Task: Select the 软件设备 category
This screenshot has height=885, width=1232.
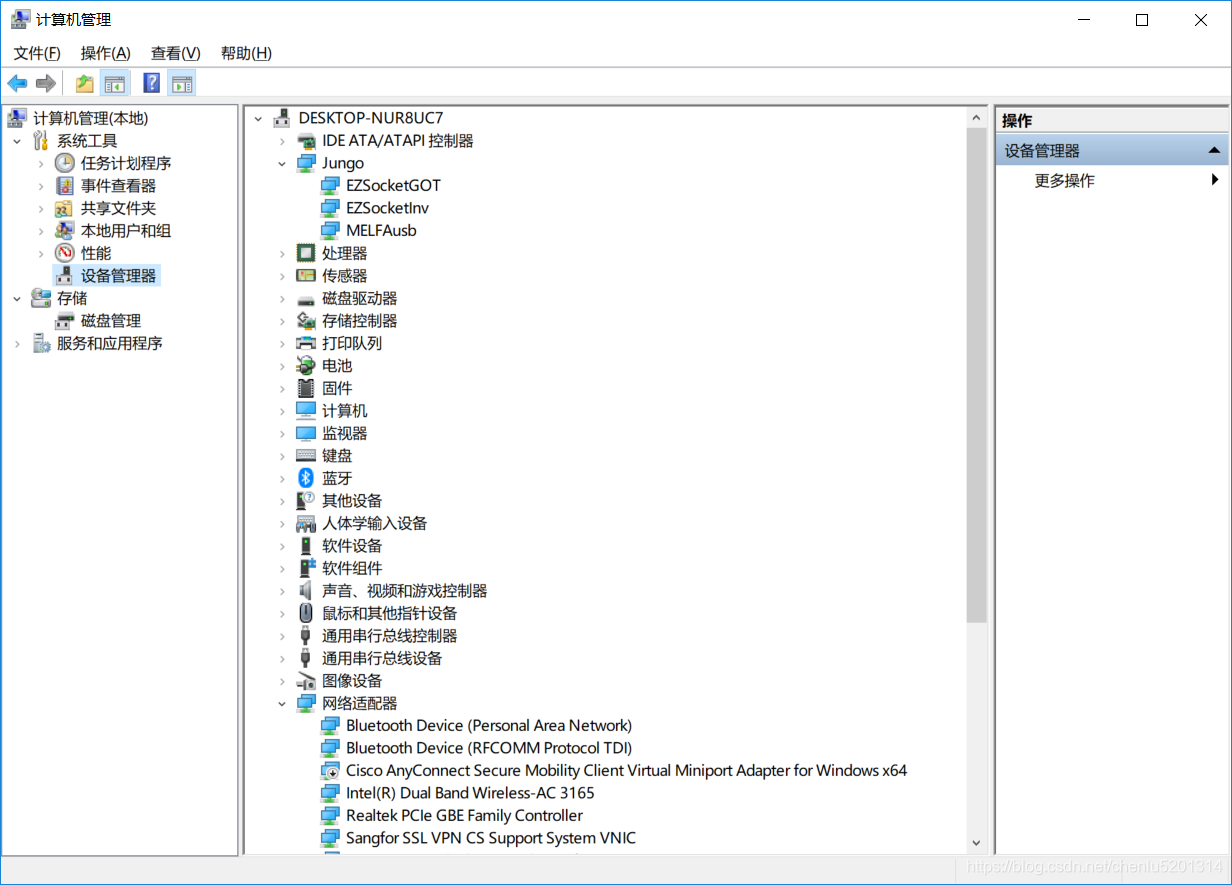Action: click(x=352, y=546)
